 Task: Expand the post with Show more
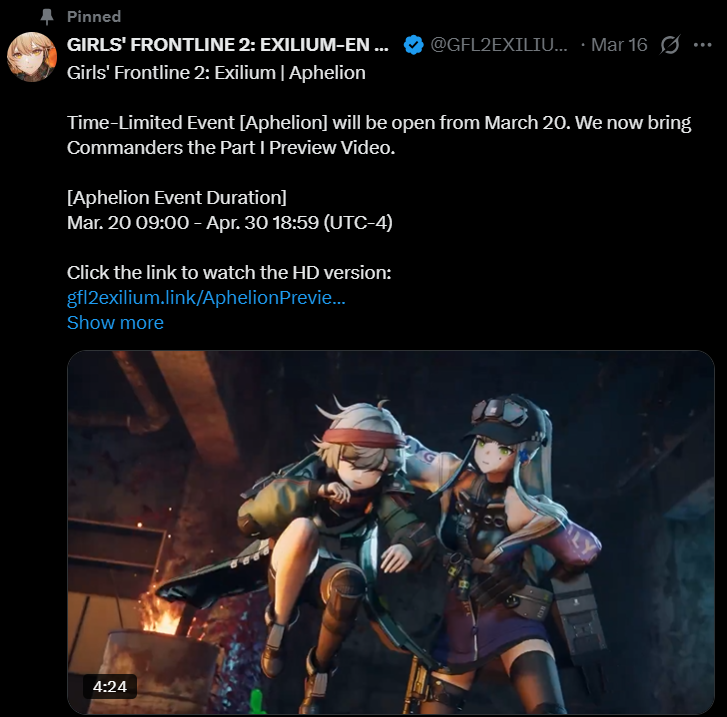tap(115, 322)
